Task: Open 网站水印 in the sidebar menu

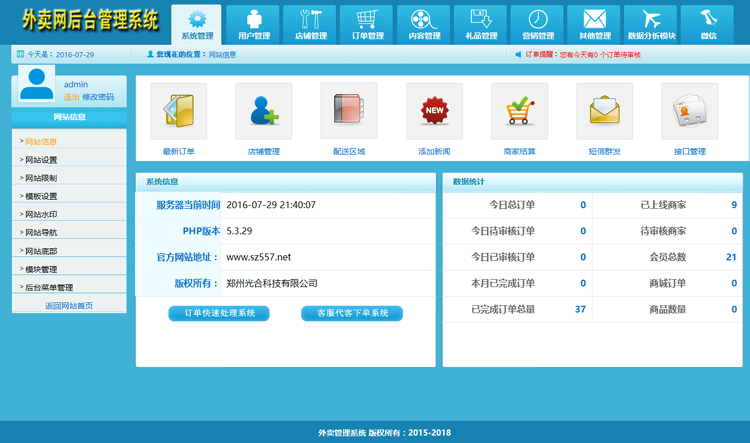Action: click(x=42, y=214)
